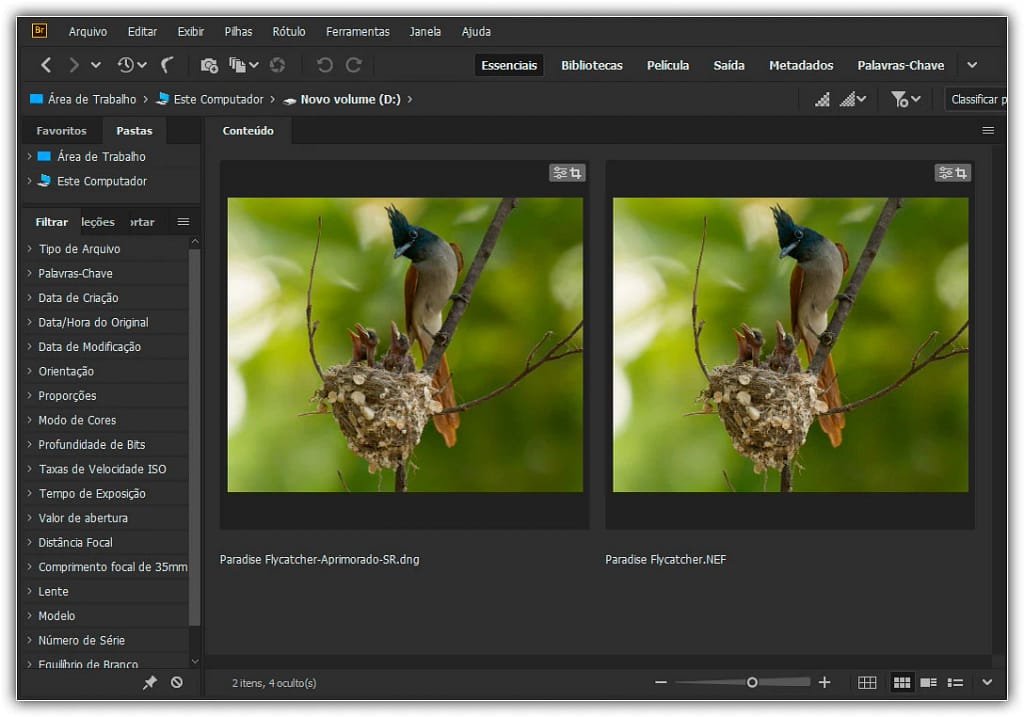Expand the chevron after Novo volume (D:)
This screenshot has height=717, width=1024.
click(x=409, y=99)
